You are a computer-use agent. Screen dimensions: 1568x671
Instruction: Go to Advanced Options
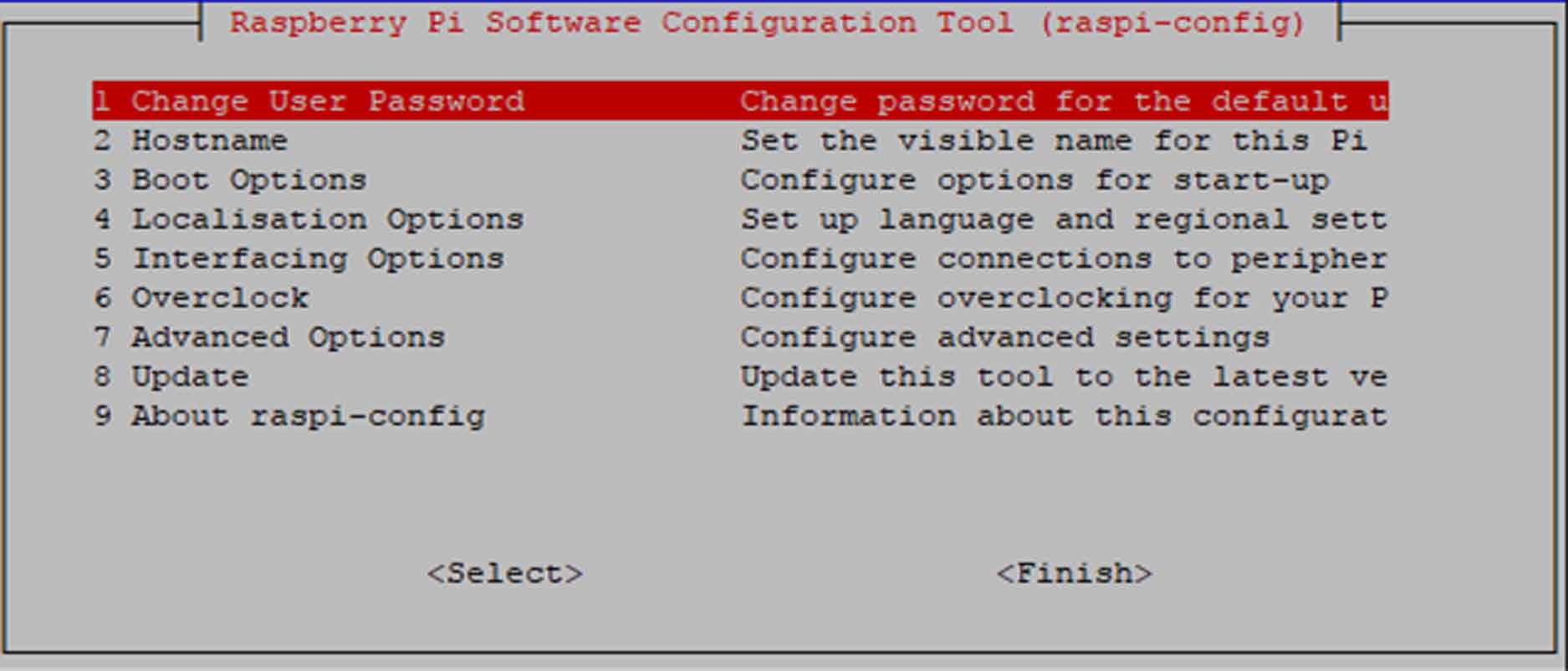(288, 337)
